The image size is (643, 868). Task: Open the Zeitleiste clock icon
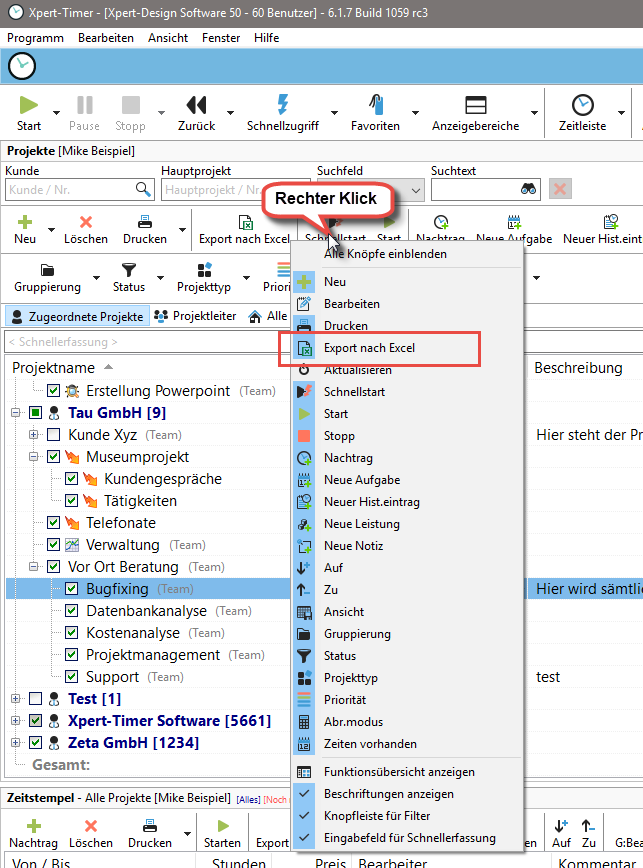(582, 105)
